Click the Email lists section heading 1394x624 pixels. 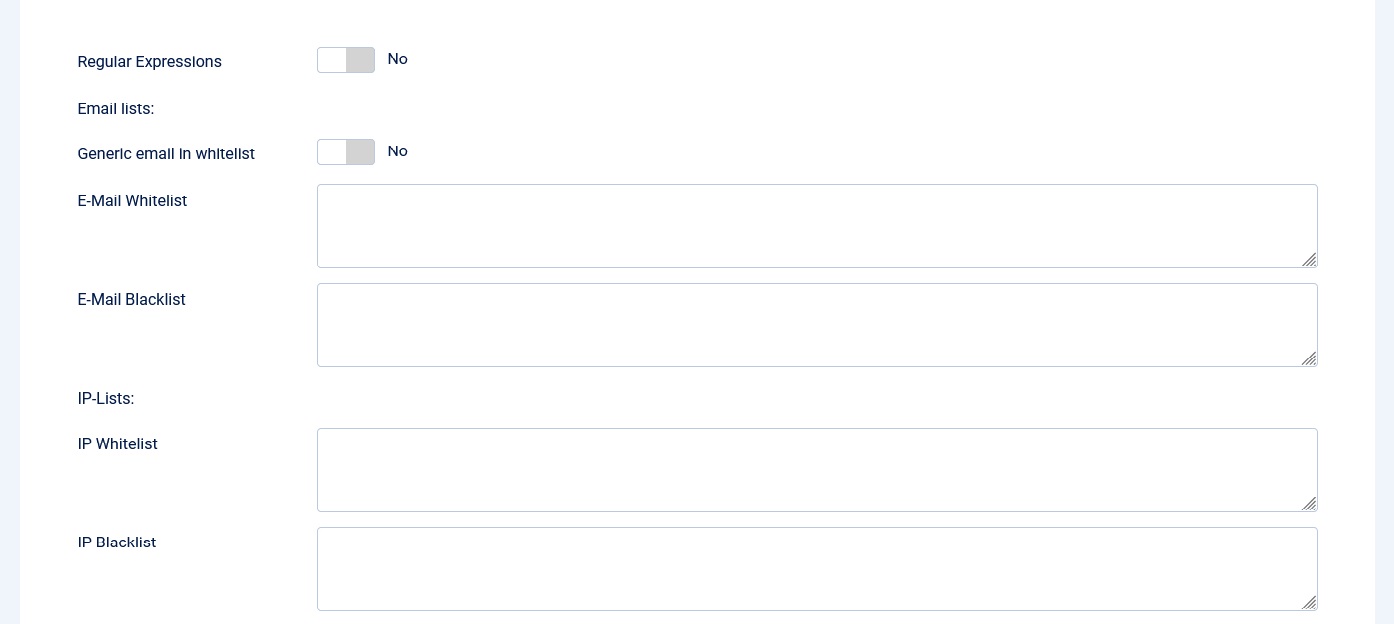pos(115,109)
